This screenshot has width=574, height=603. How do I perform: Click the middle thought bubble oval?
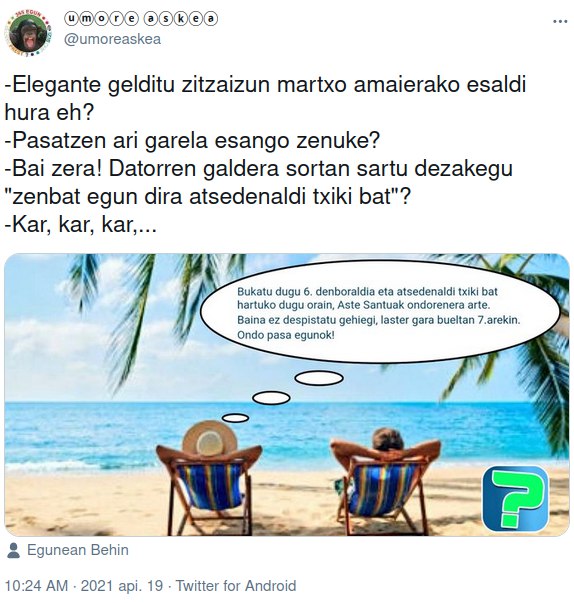271,398
